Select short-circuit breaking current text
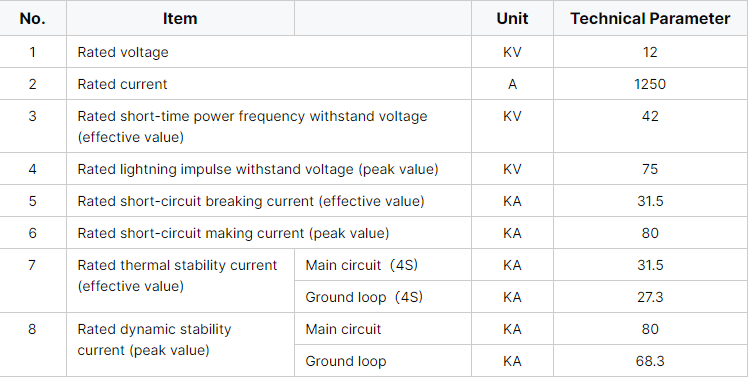This screenshot has width=751, height=379. point(251,201)
